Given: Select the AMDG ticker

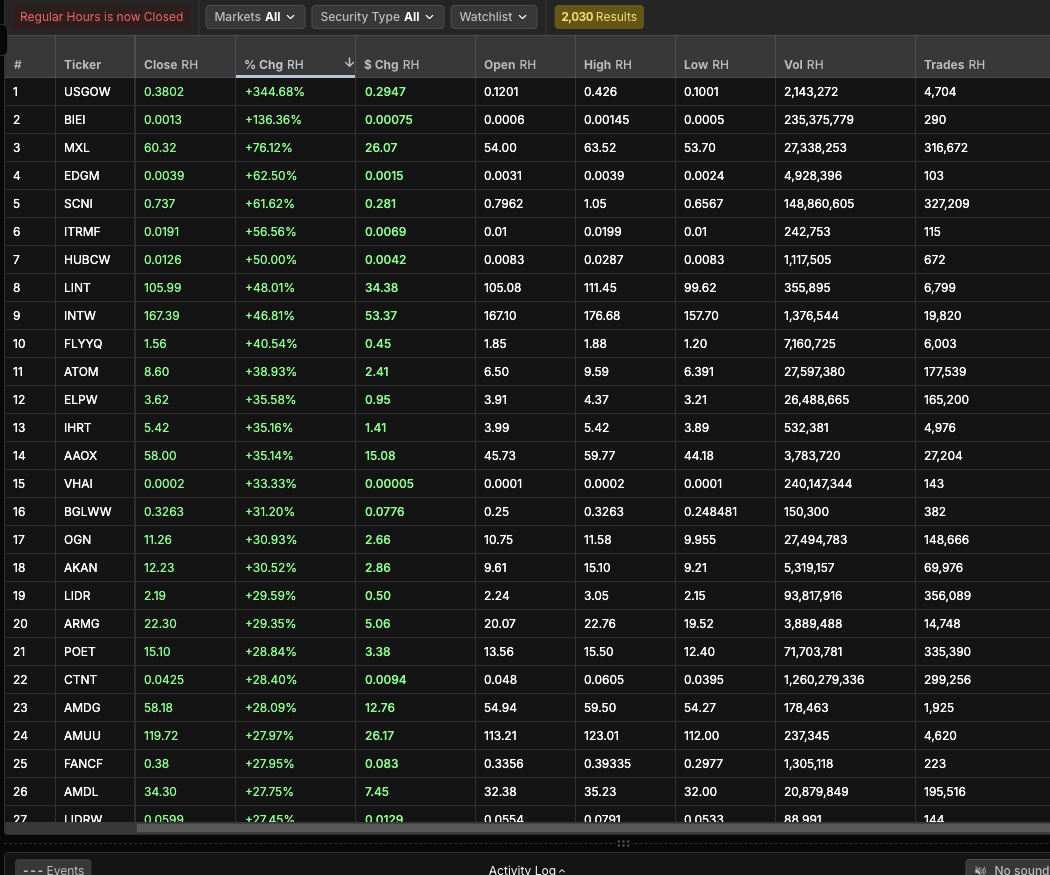Looking at the screenshot, I should (82, 708).
